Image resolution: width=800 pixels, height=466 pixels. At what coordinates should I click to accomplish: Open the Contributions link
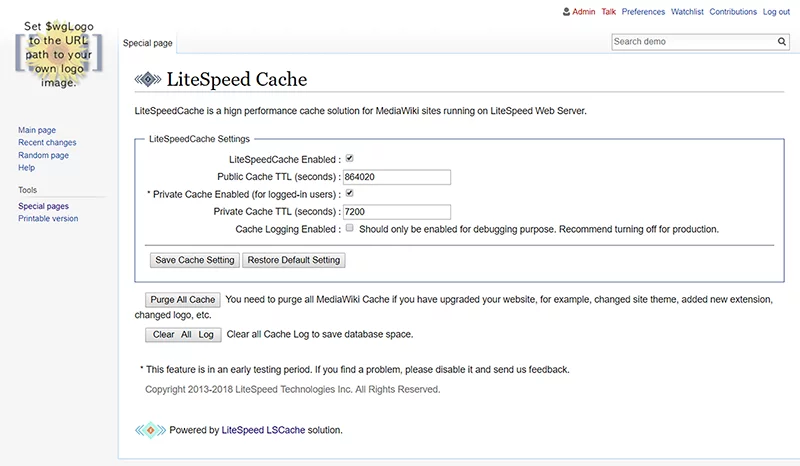point(733,12)
